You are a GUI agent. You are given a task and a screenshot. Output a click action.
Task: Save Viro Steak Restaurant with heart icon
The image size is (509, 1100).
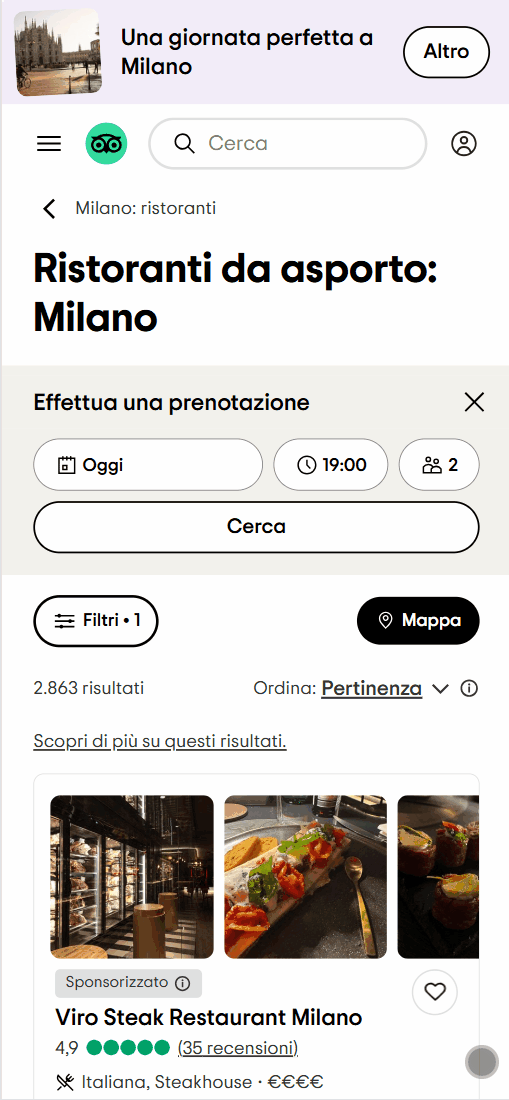point(435,992)
